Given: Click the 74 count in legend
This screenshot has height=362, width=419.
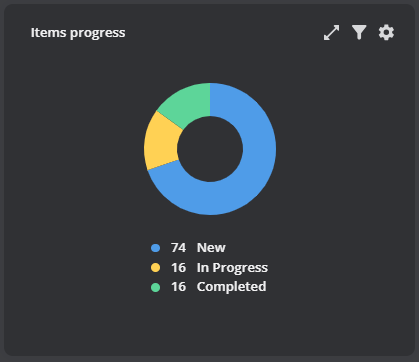Looking at the screenshot, I should pos(178,248).
